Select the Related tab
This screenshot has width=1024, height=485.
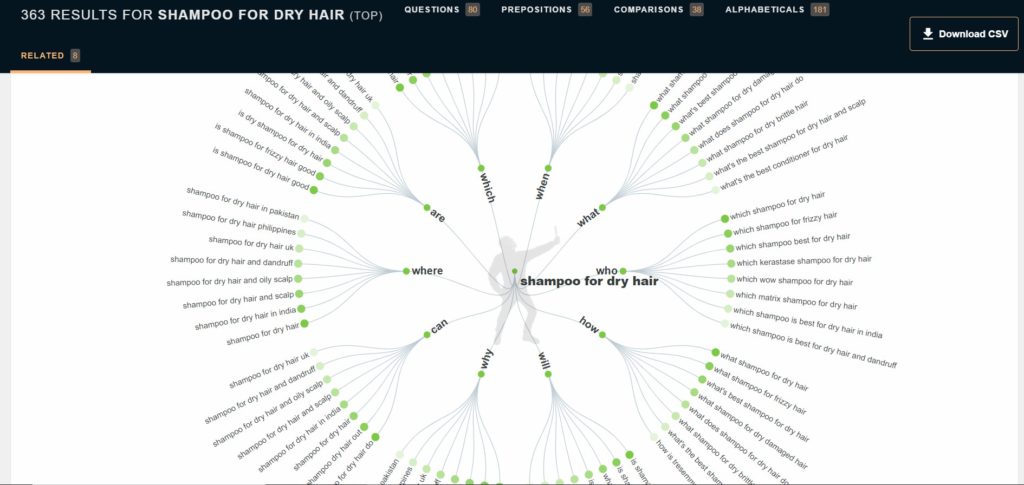[x=42, y=56]
